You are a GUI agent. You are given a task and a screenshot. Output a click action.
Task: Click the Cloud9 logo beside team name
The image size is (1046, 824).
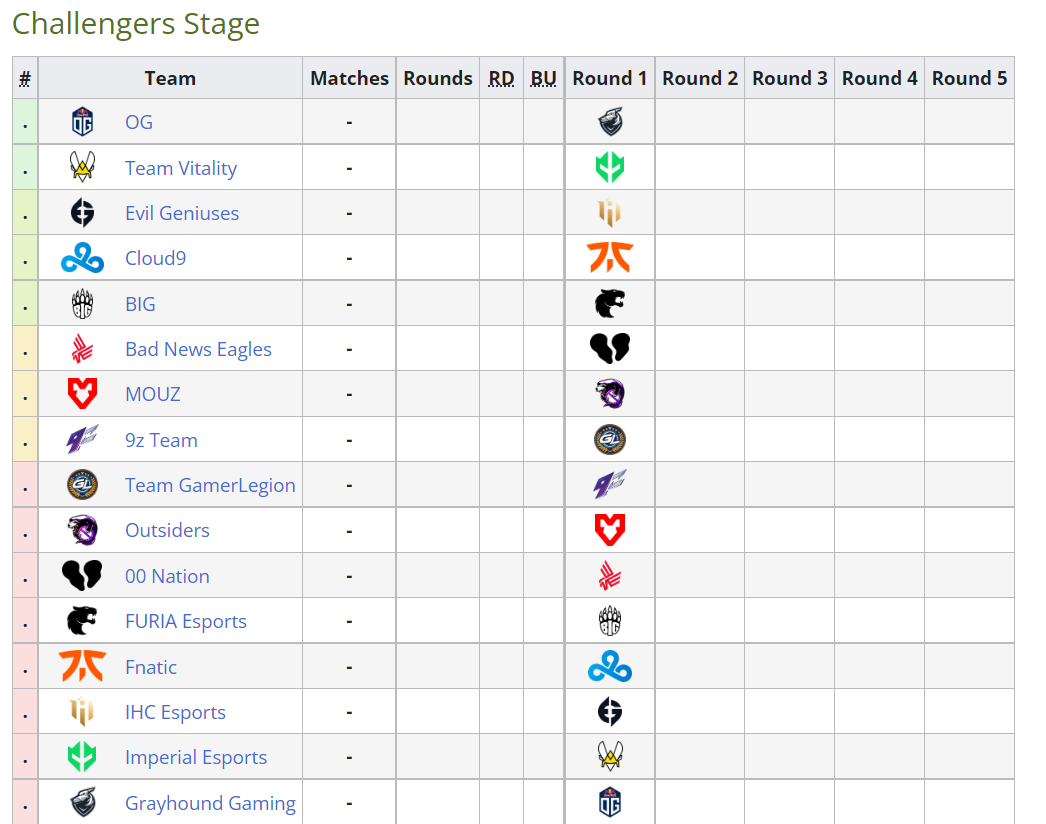[x=82, y=258]
